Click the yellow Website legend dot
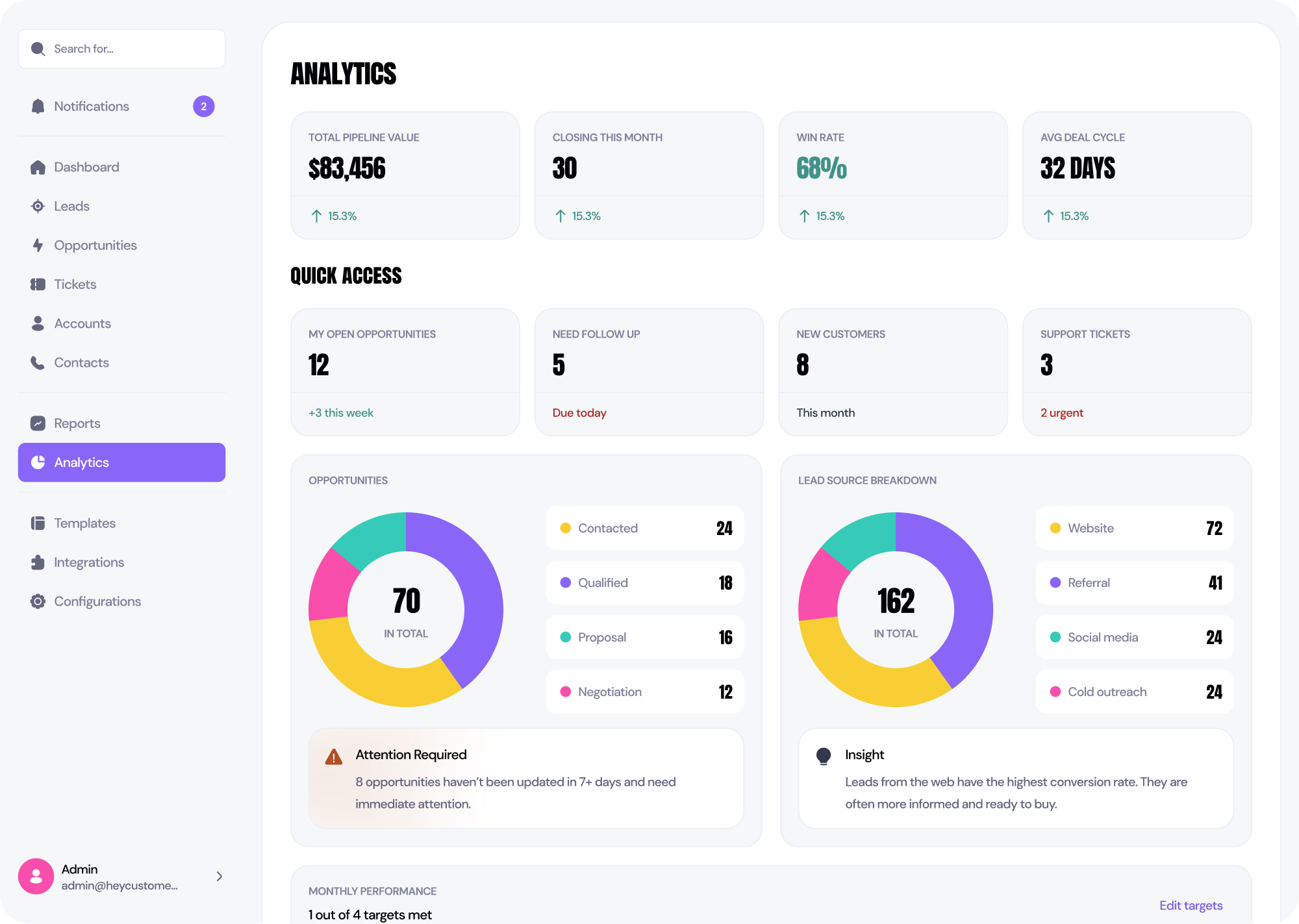 tap(1055, 528)
